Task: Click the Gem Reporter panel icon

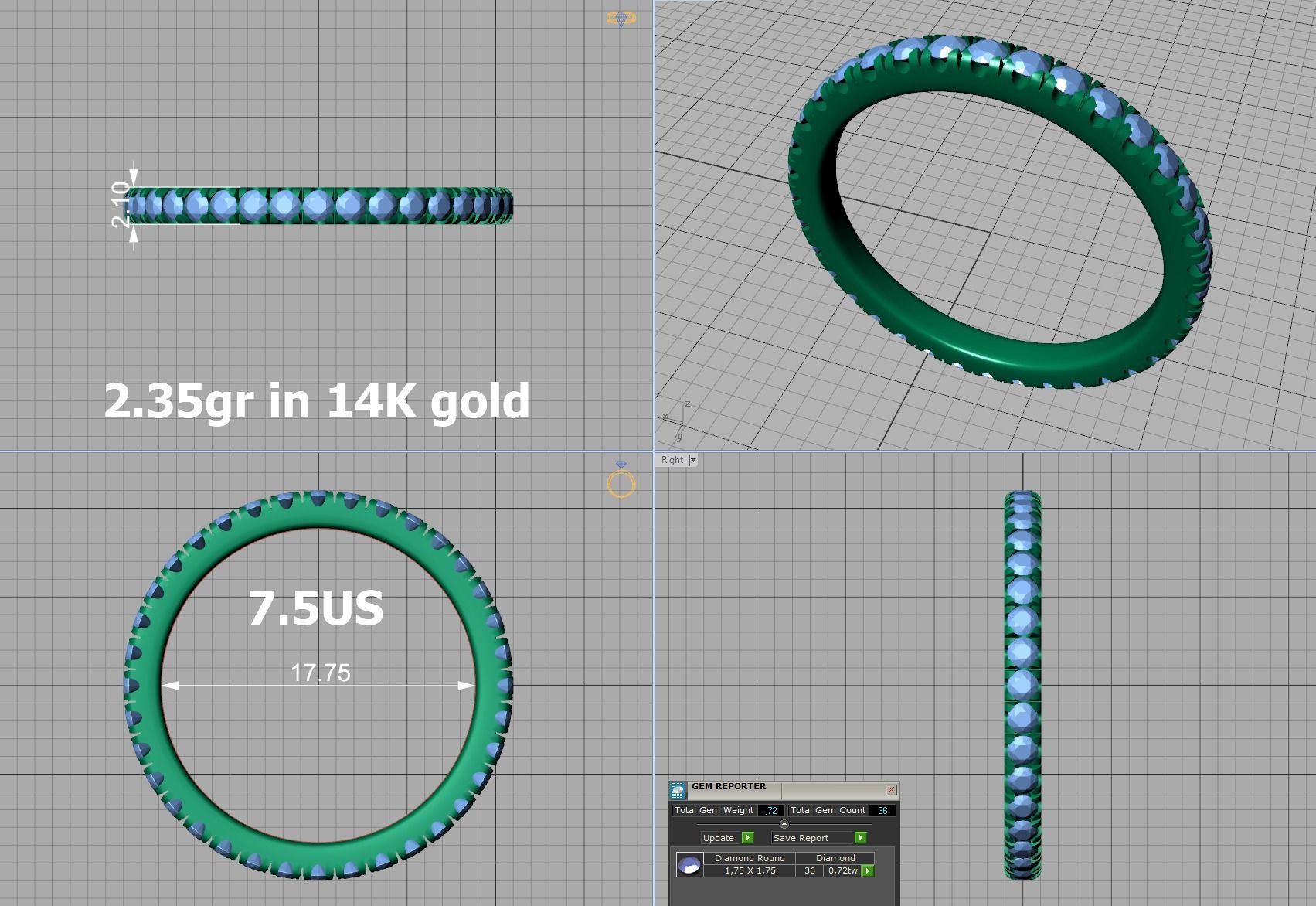Action: [678, 790]
